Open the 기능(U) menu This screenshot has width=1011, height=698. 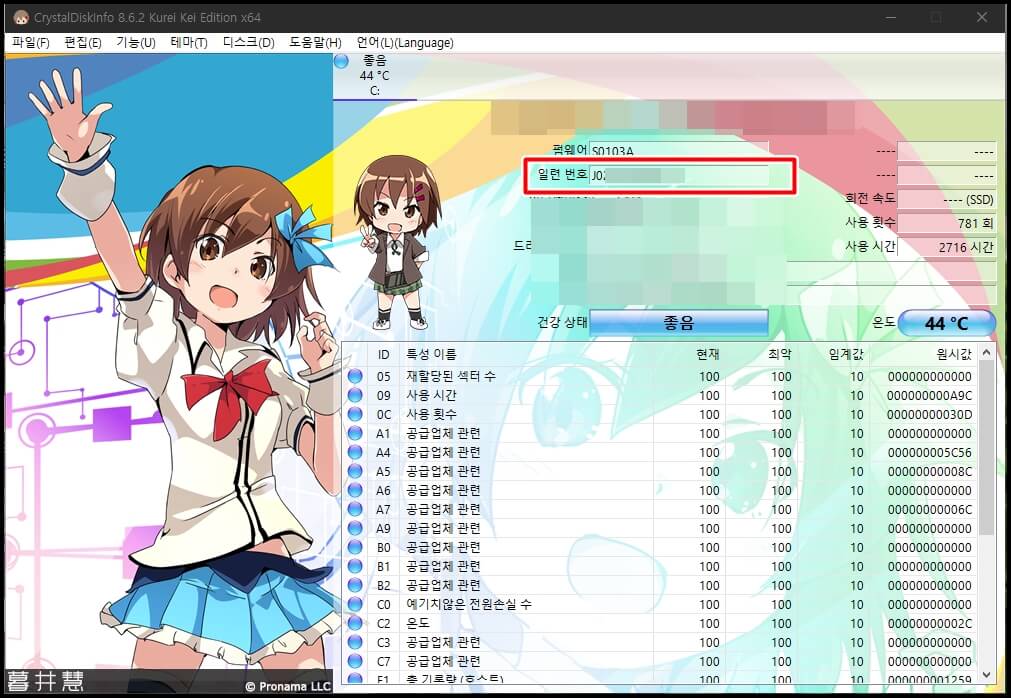click(x=135, y=43)
